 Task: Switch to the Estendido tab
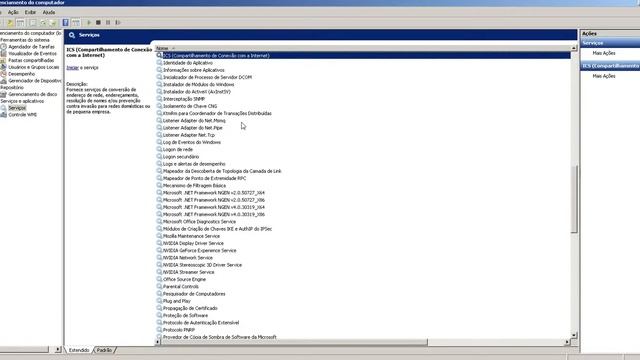tap(79, 350)
